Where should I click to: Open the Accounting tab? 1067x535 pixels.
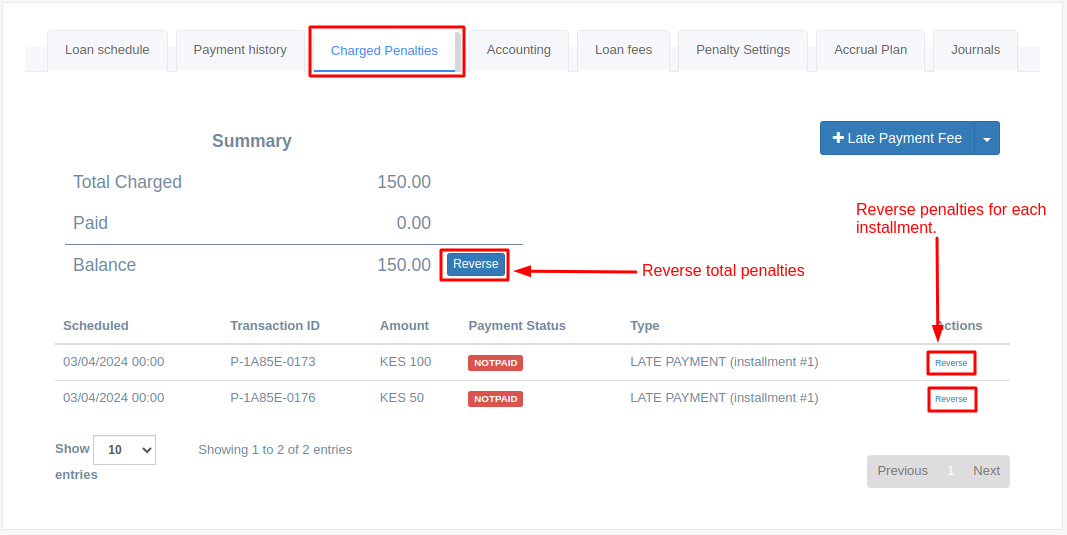(x=519, y=50)
